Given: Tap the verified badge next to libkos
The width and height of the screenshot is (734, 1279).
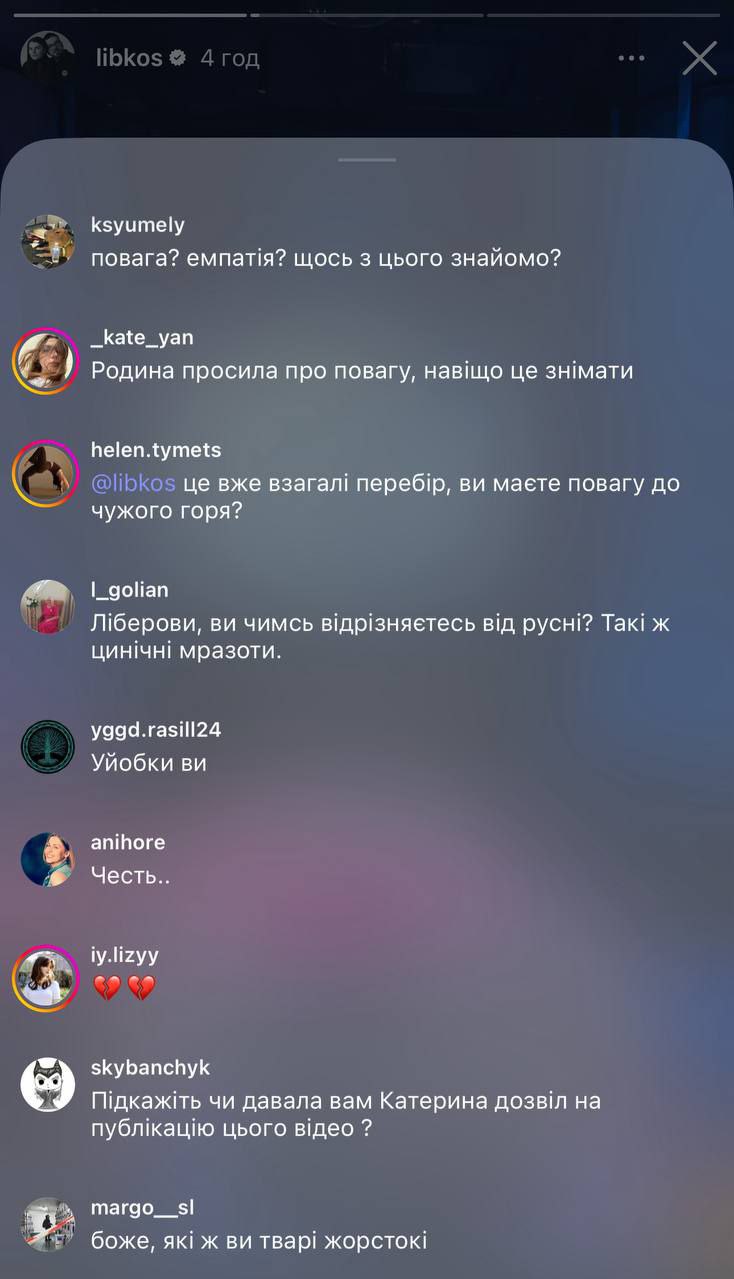Looking at the screenshot, I should 178,58.
